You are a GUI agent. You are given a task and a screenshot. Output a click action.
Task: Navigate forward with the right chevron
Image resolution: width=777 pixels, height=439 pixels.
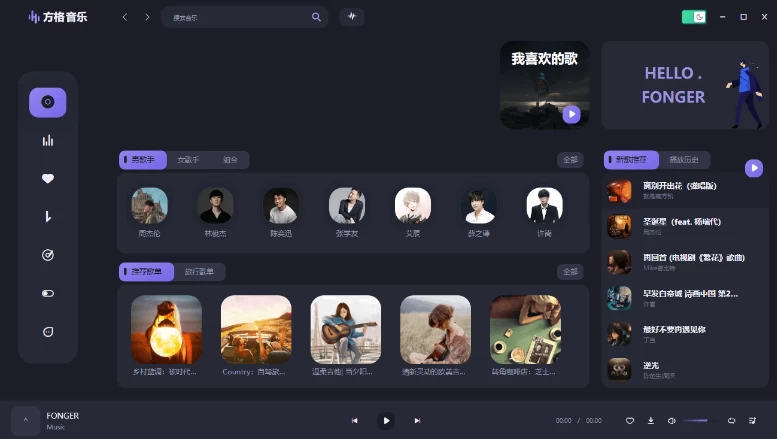point(147,17)
